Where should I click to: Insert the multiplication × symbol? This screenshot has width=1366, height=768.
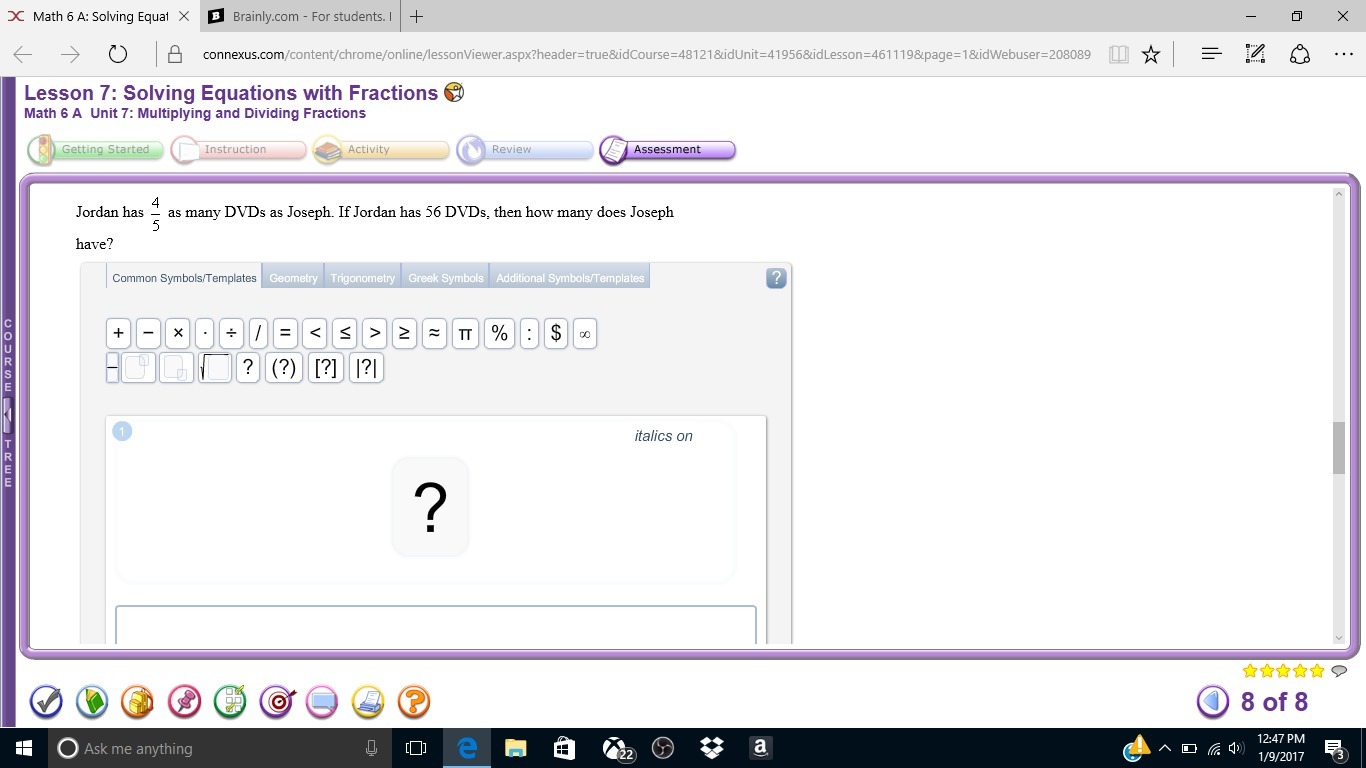pos(178,333)
